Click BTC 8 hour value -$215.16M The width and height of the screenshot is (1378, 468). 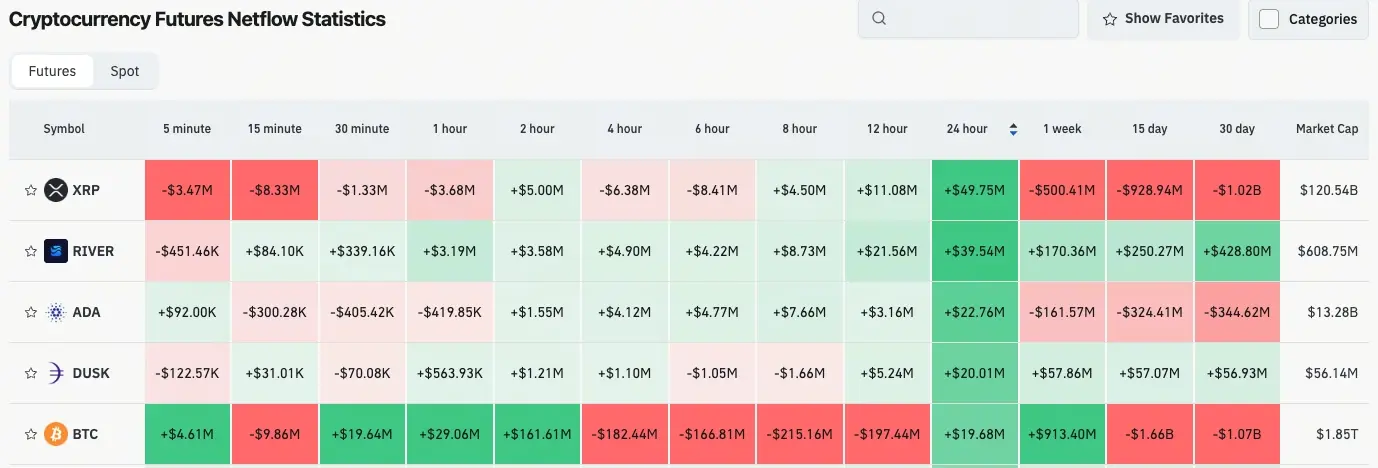[x=800, y=434]
